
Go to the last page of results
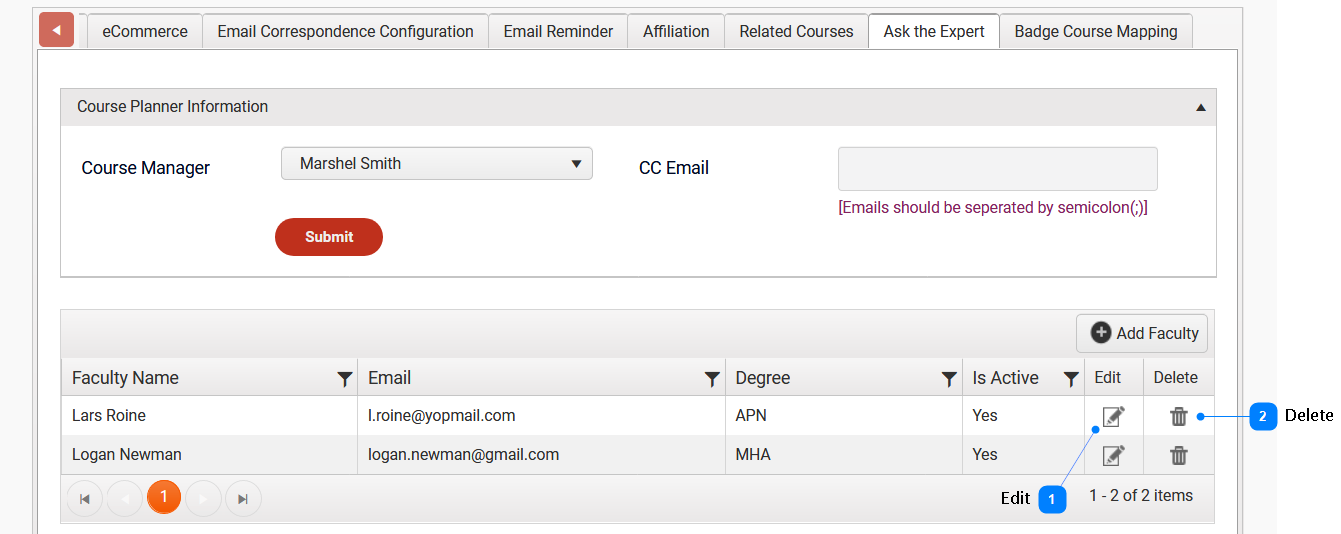243,498
